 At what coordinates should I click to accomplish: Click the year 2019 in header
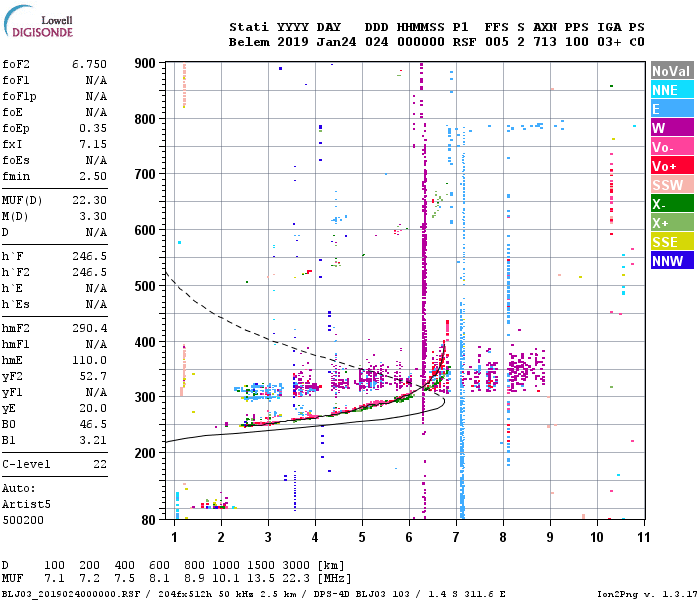click(293, 42)
